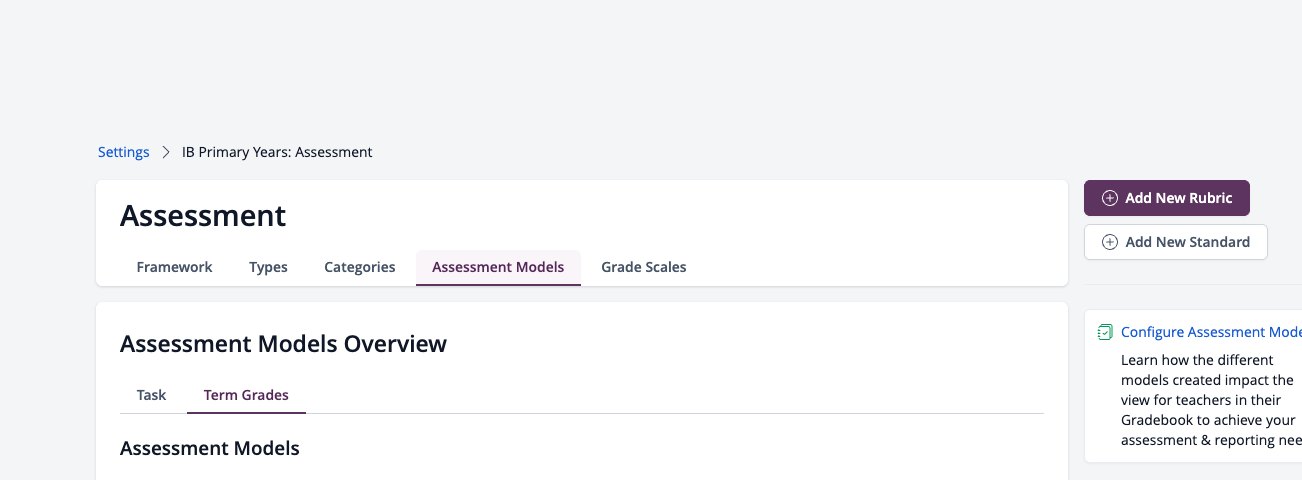Viewport: 1302px width, 480px height.
Task: Click the Gradebook help description text
Action: click(x=1211, y=400)
